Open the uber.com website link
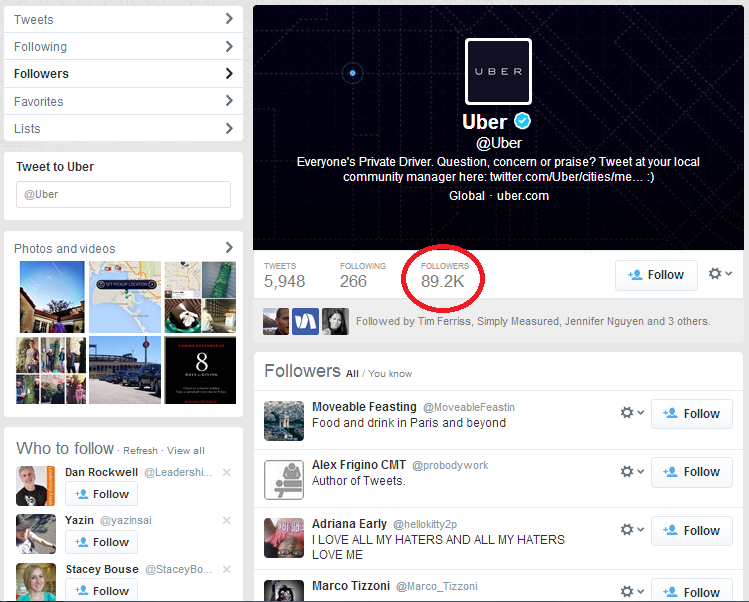The width and height of the screenshot is (749, 602). [523, 196]
